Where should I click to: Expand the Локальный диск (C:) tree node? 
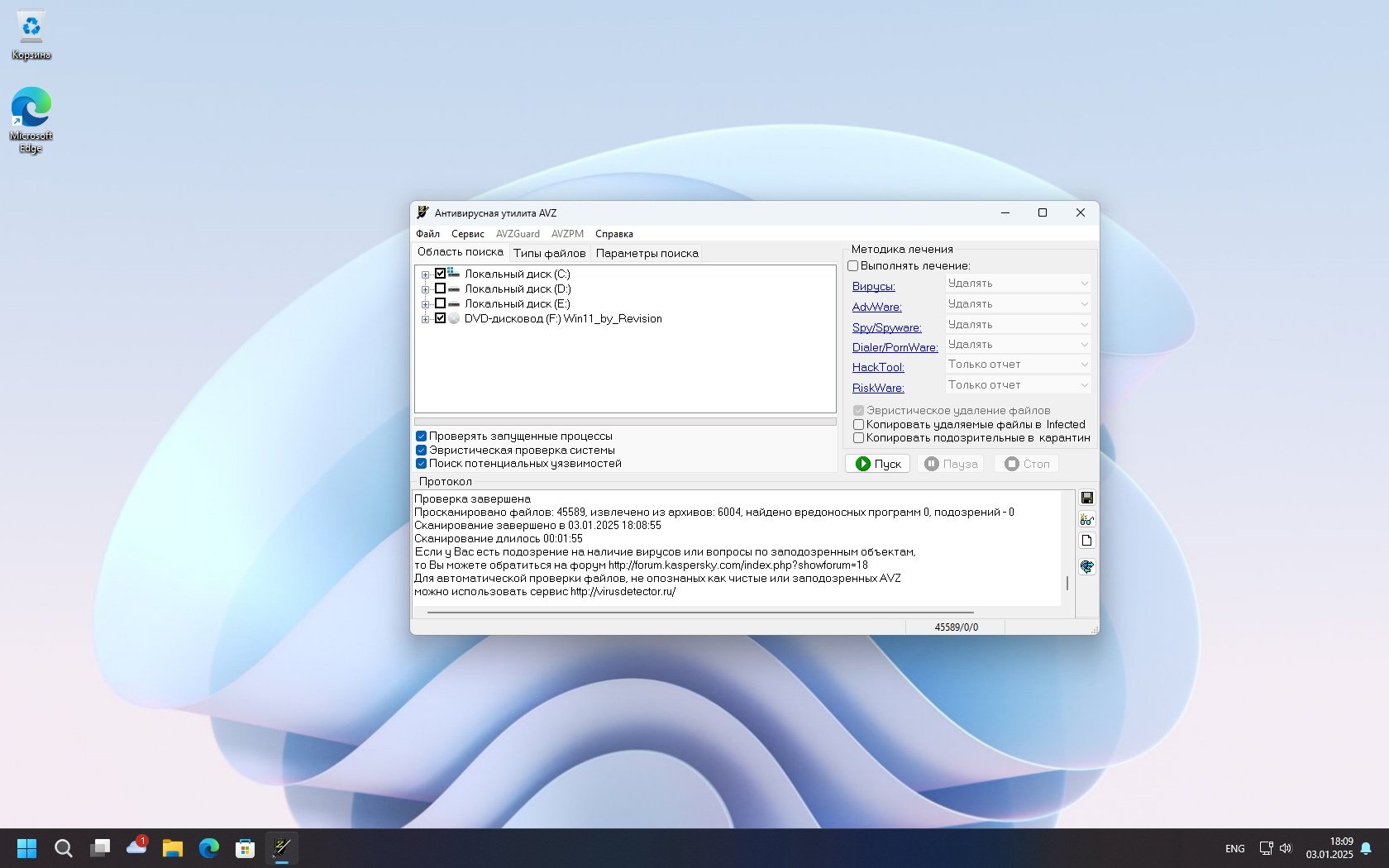(x=425, y=274)
